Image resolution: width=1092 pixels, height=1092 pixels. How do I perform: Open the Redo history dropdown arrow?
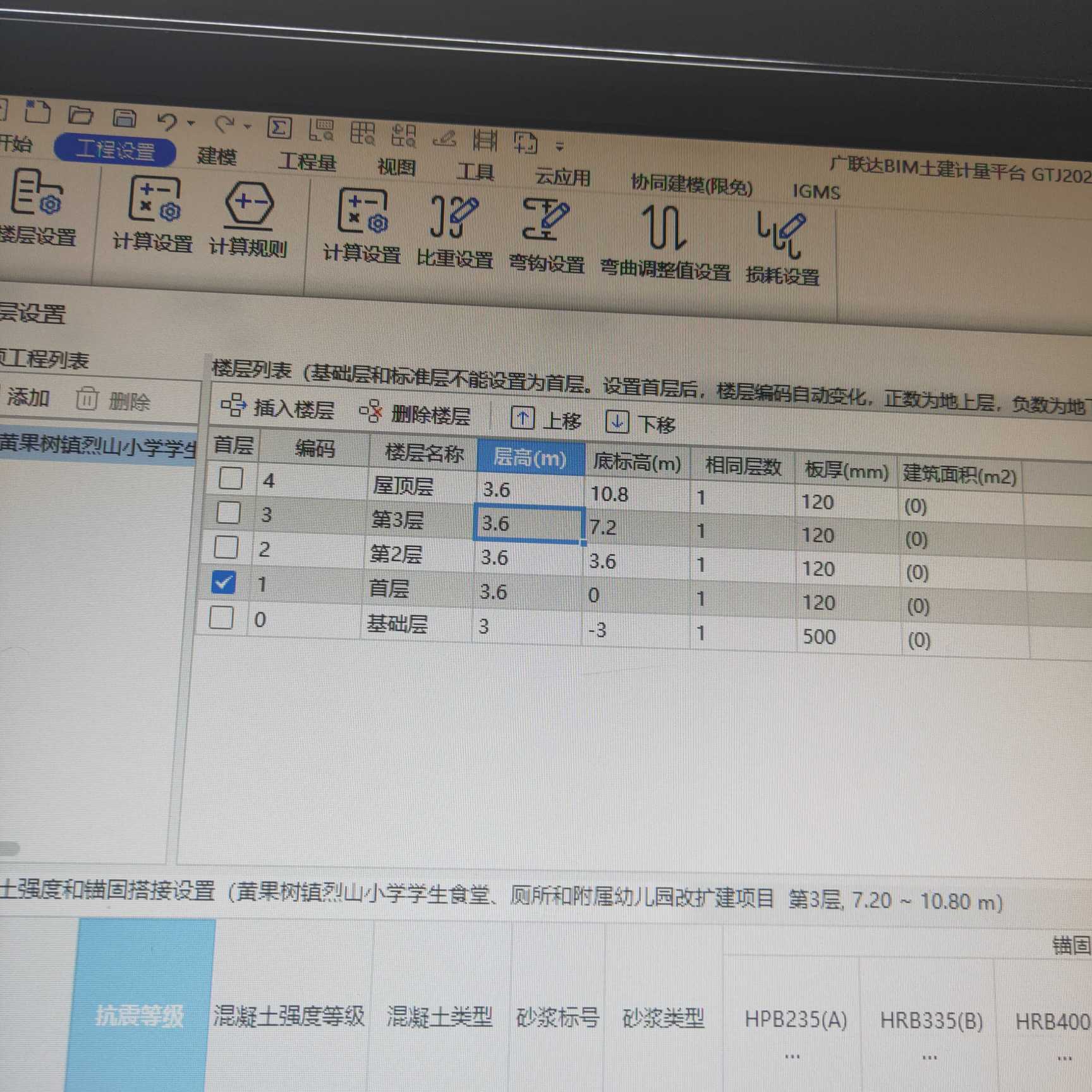247,126
